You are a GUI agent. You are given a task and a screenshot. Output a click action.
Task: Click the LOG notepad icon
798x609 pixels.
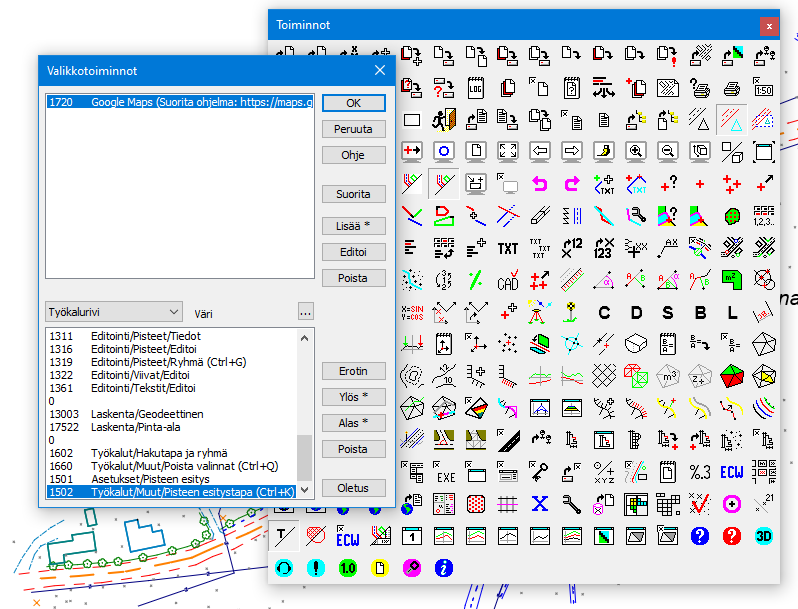point(476,88)
